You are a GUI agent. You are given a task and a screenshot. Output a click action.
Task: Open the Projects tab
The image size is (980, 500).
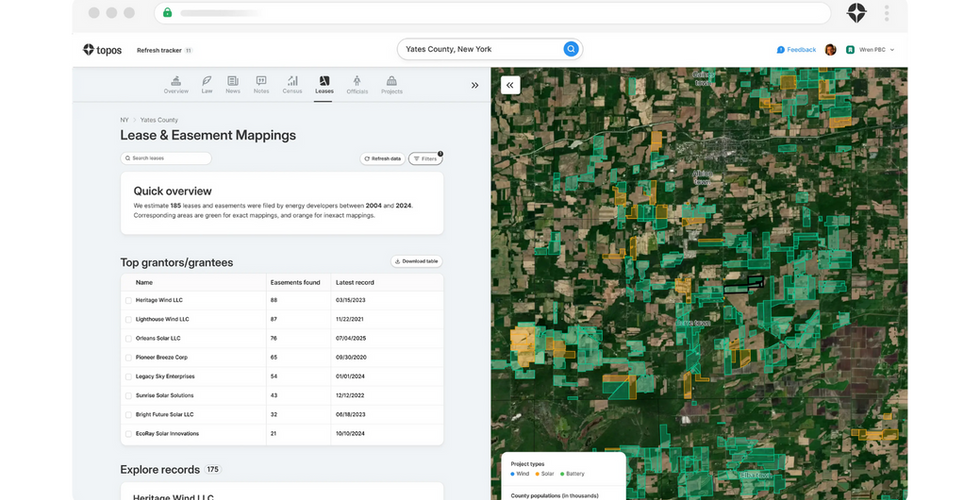click(391, 84)
